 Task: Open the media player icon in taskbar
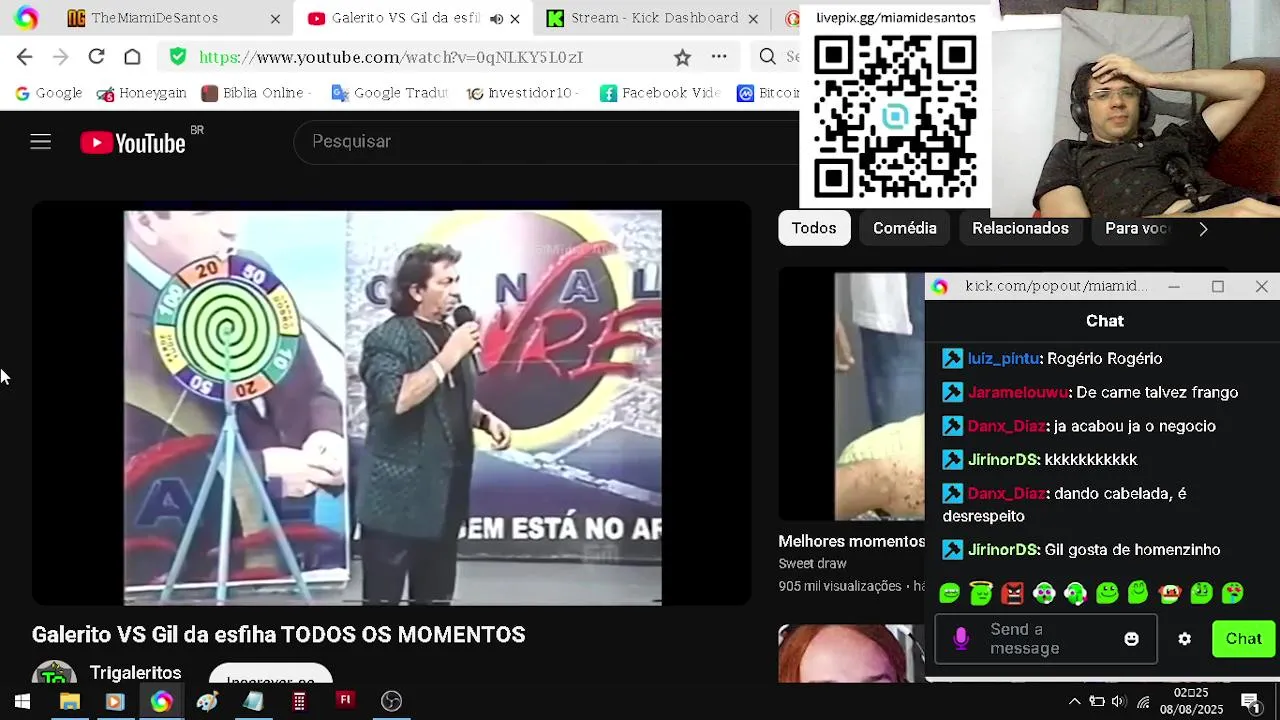114,701
